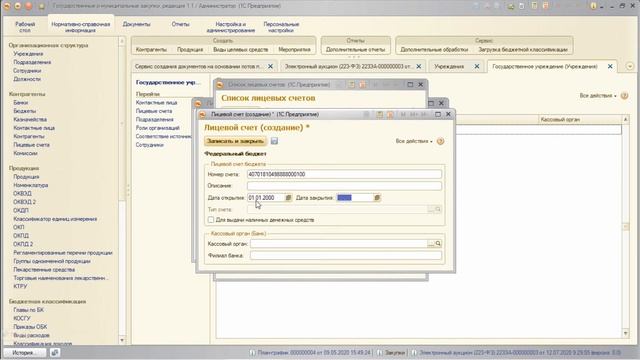This screenshot has height=360, width=640.
Task: Click Номер счета input field
Action: (x=344, y=174)
